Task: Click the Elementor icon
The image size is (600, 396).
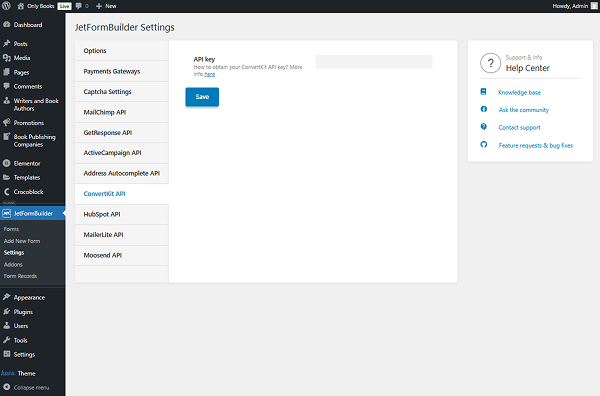Action: pyautogui.click(x=7, y=163)
